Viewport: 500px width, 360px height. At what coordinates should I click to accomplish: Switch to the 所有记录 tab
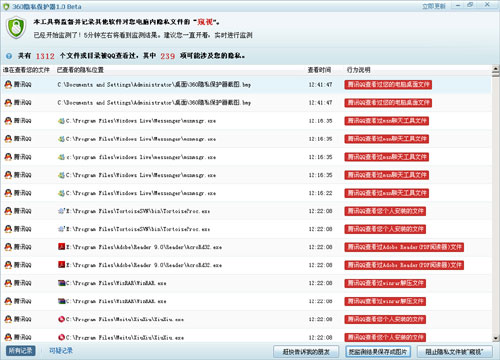click(21, 351)
